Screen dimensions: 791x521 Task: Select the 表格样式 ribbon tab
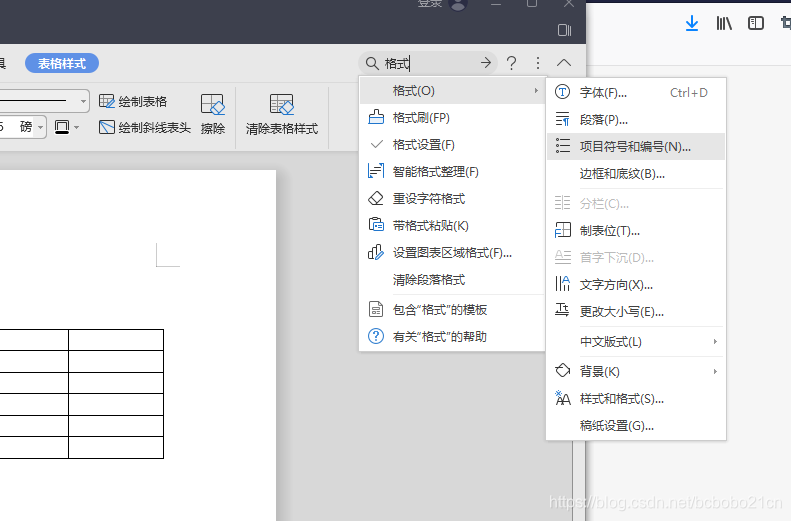pos(62,64)
